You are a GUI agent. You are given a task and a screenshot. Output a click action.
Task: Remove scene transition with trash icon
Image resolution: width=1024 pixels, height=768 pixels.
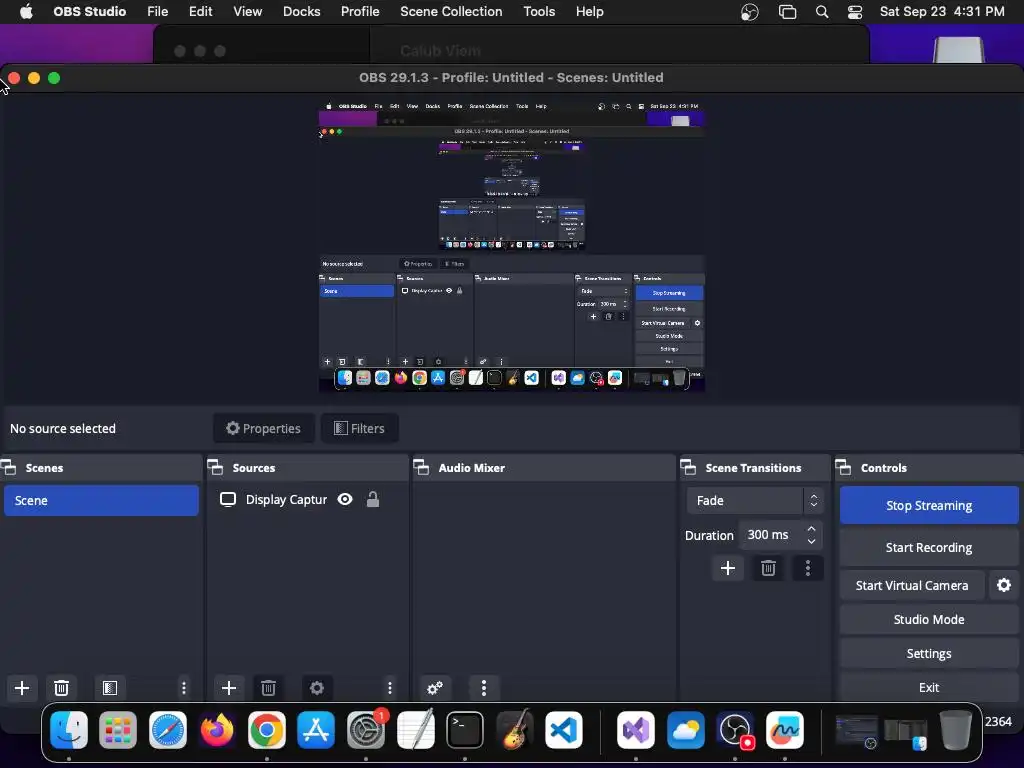768,568
